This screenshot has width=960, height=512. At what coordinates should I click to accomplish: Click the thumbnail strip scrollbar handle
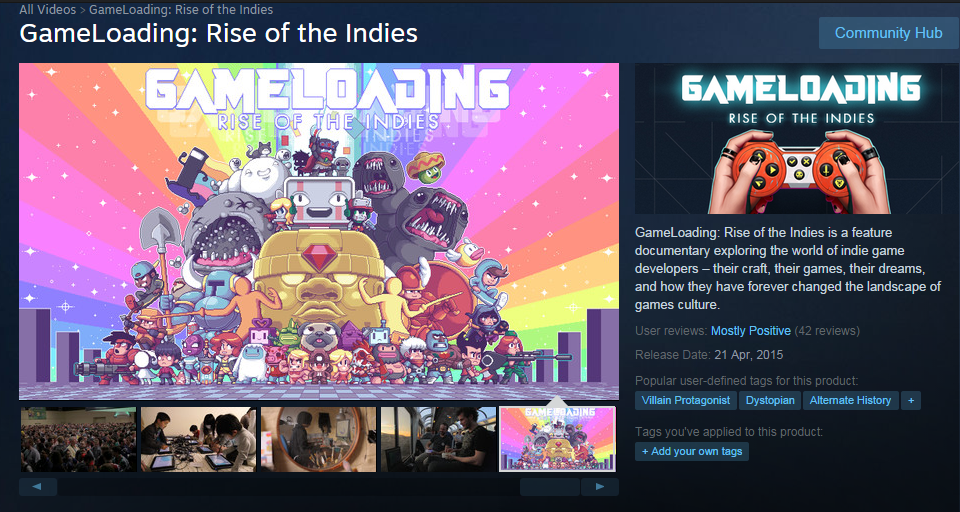549,487
